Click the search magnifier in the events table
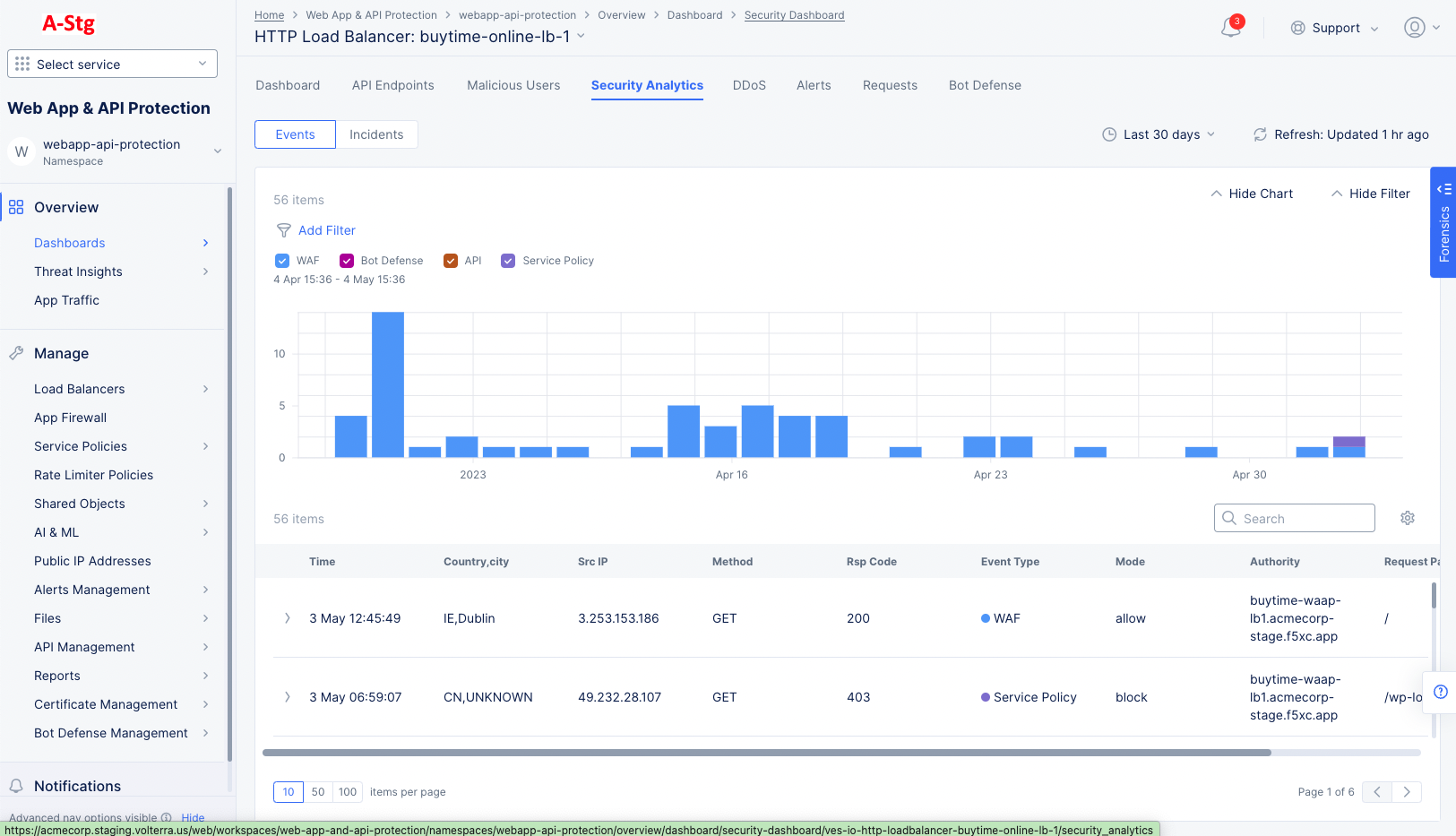Viewport: 1456px width, 836px height. (x=1228, y=518)
